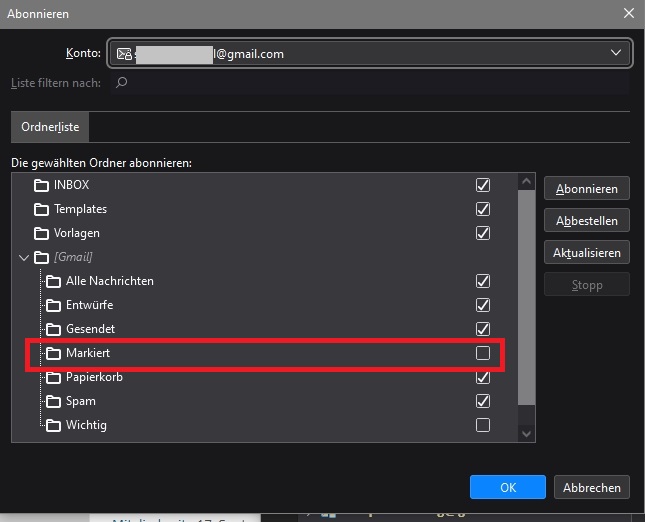Click the Templates folder icon
Image resolution: width=645 pixels, height=522 pixels.
tap(41, 209)
